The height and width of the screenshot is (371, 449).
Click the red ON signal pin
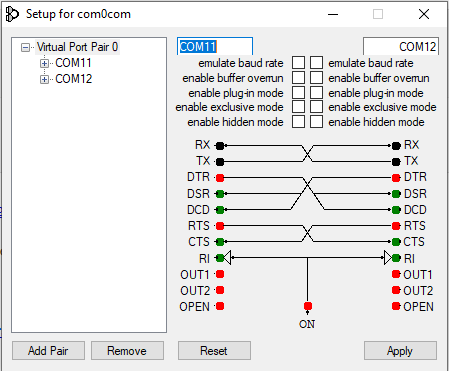pyautogui.click(x=308, y=306)
